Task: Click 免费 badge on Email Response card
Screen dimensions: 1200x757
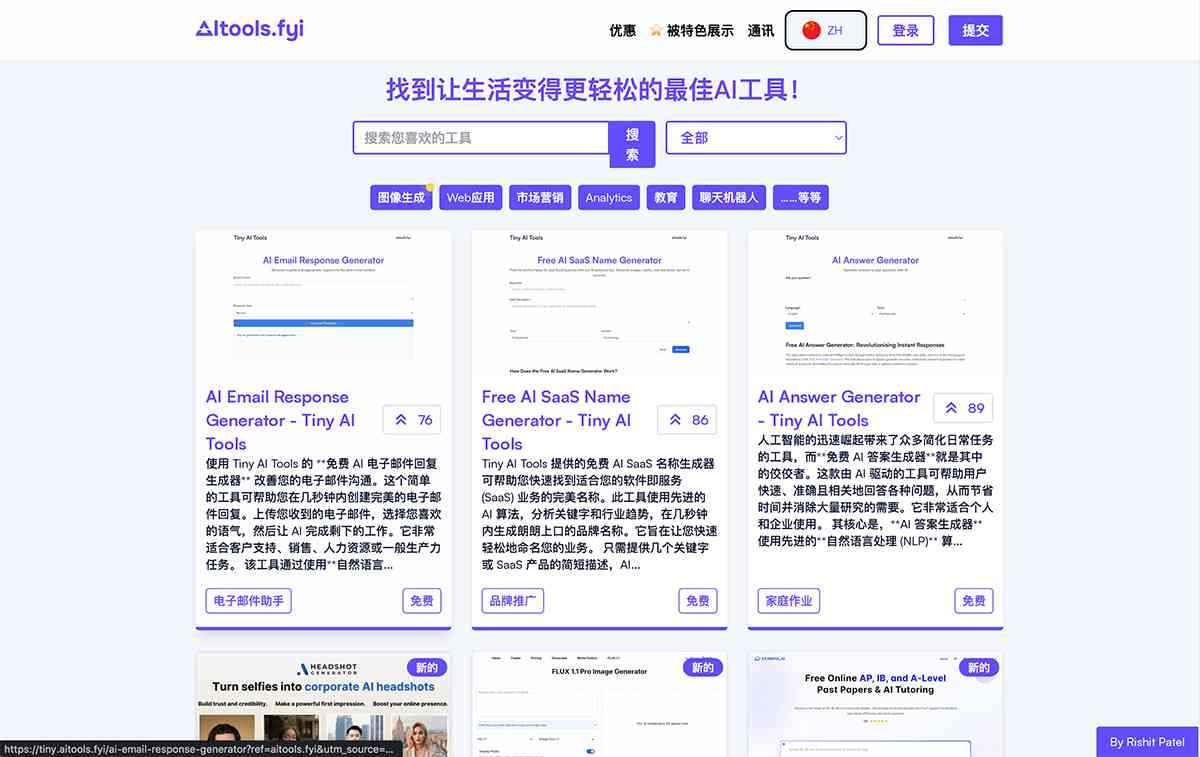Action: click(422, 601)
